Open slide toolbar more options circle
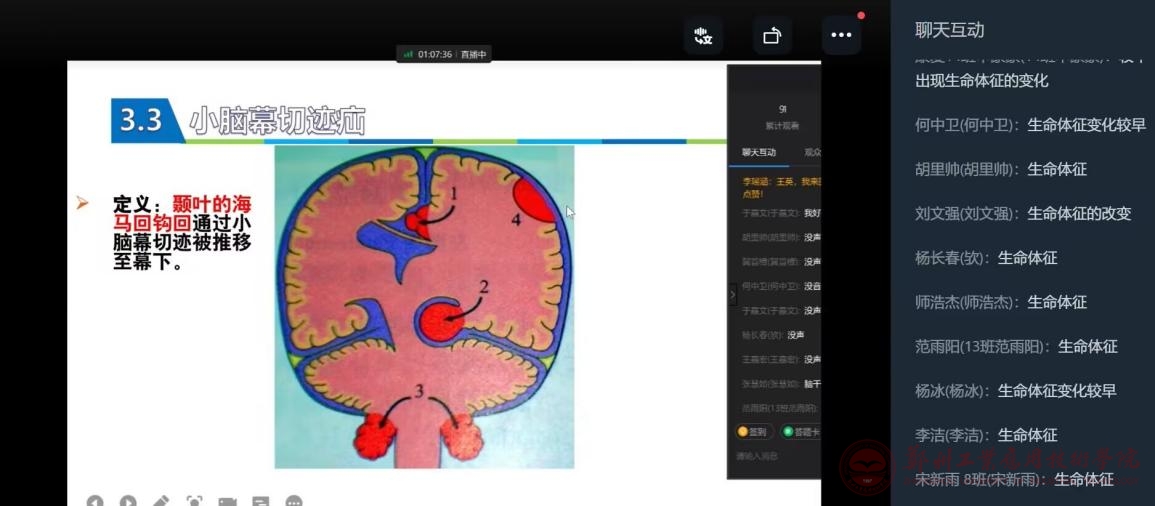Screen dimensions: 1155x506 tap(294, 501)
